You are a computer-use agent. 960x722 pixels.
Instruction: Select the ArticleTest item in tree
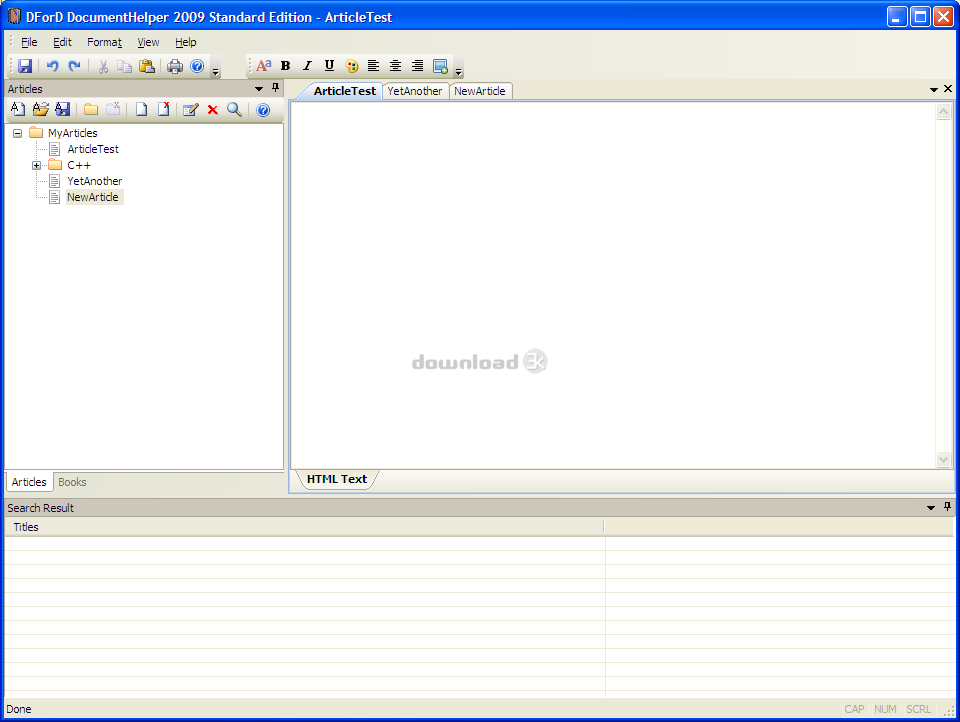click(x=93, y=149)
